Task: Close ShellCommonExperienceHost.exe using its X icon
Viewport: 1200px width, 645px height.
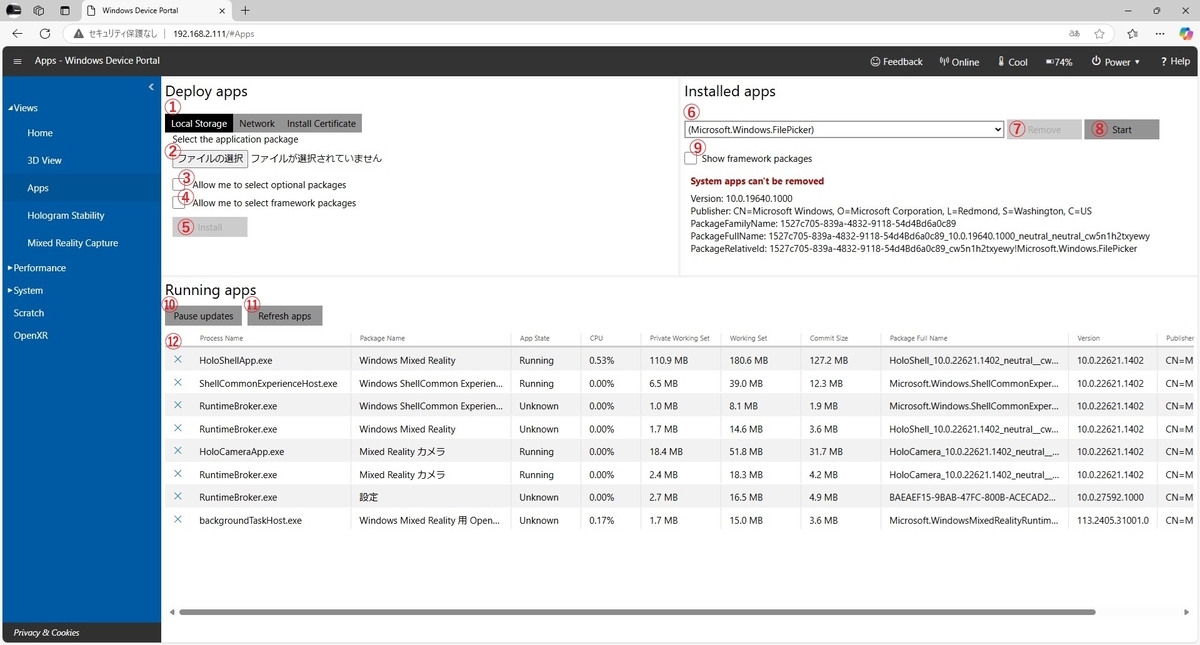Action: (x=178, y=382)
